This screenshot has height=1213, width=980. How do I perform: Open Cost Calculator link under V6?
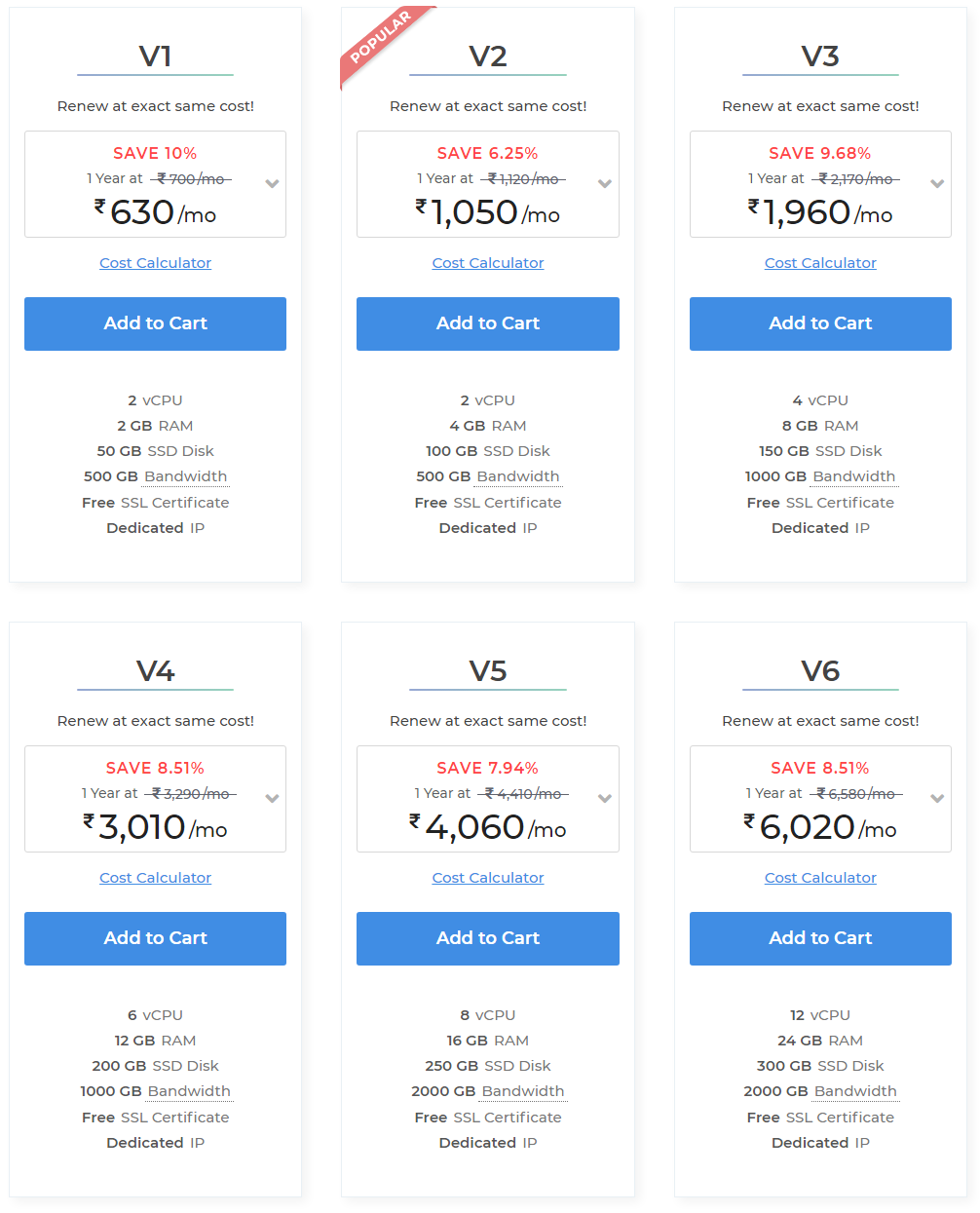[x=820, y=878]
